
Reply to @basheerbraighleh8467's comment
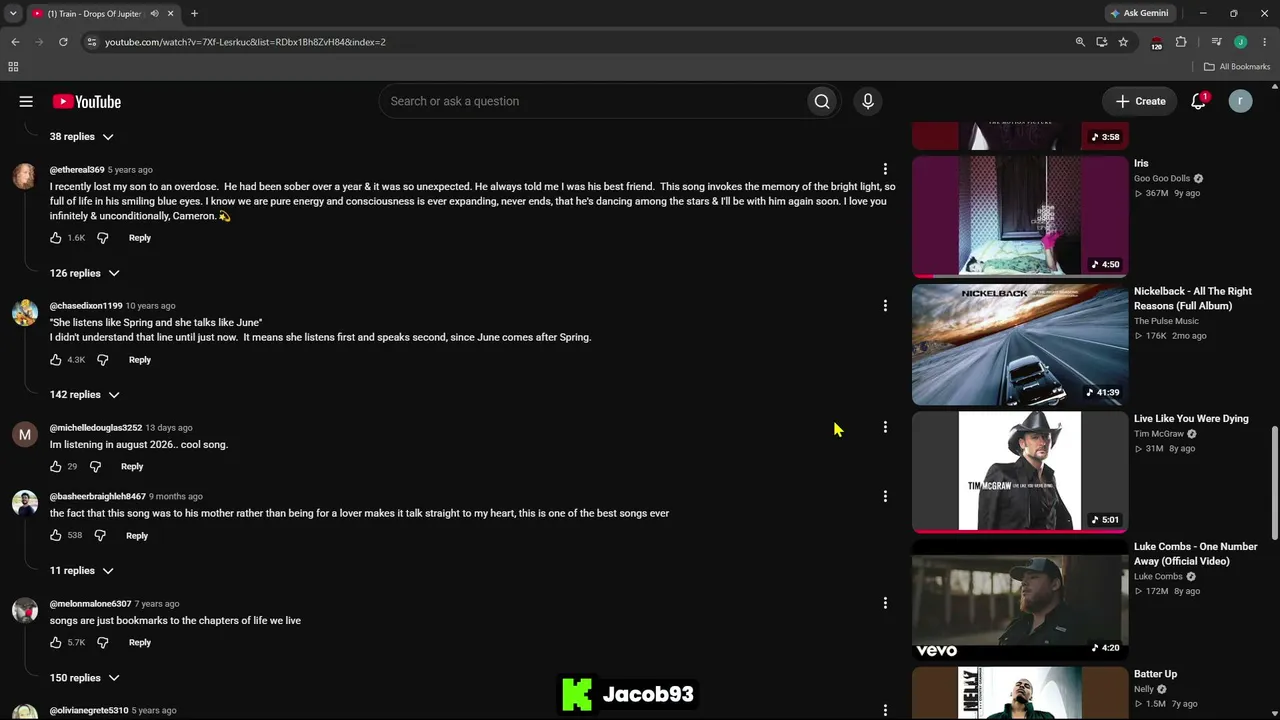(137, 535)
